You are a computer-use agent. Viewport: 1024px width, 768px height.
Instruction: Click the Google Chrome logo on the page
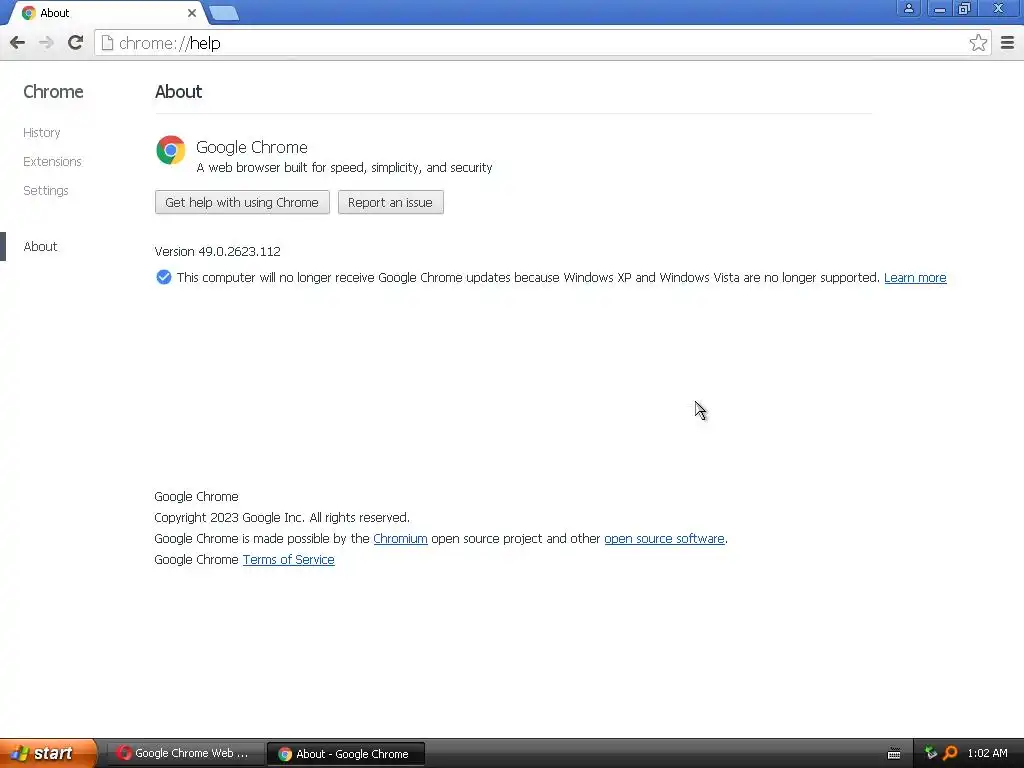[170, 150]
